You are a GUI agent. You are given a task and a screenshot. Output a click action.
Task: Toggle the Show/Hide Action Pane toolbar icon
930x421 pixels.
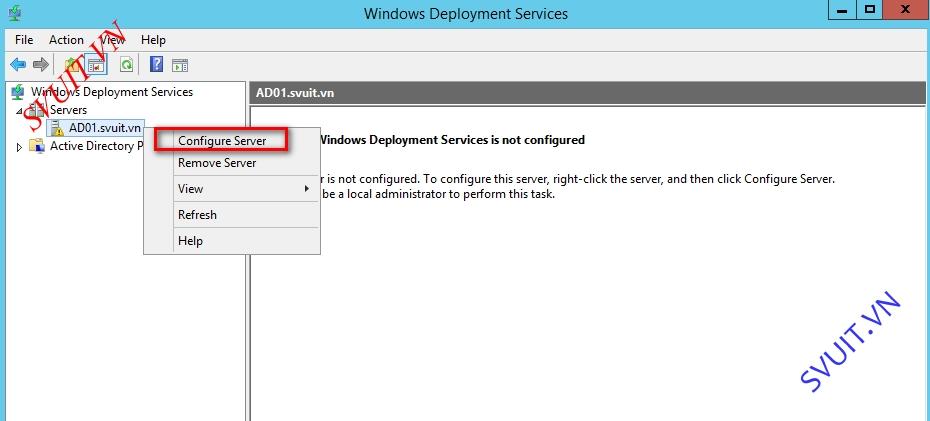[x=180, y=65]
